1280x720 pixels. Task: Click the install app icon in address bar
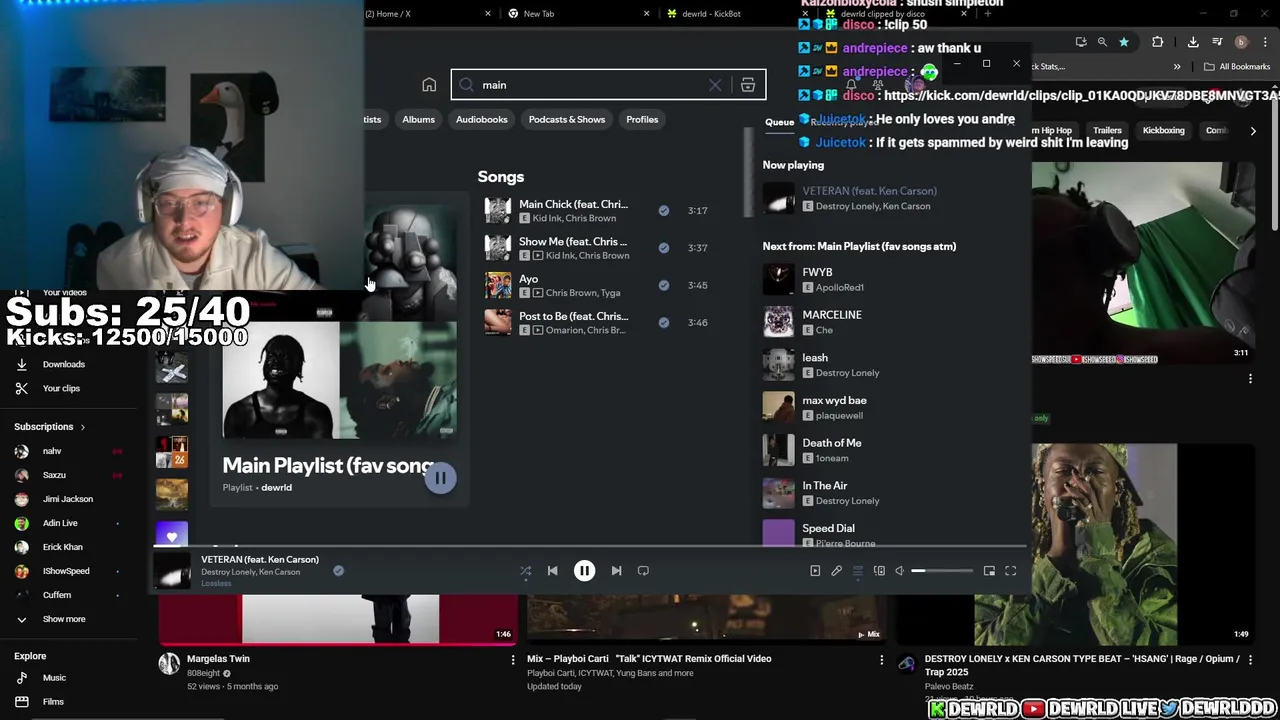(1081, 42)
